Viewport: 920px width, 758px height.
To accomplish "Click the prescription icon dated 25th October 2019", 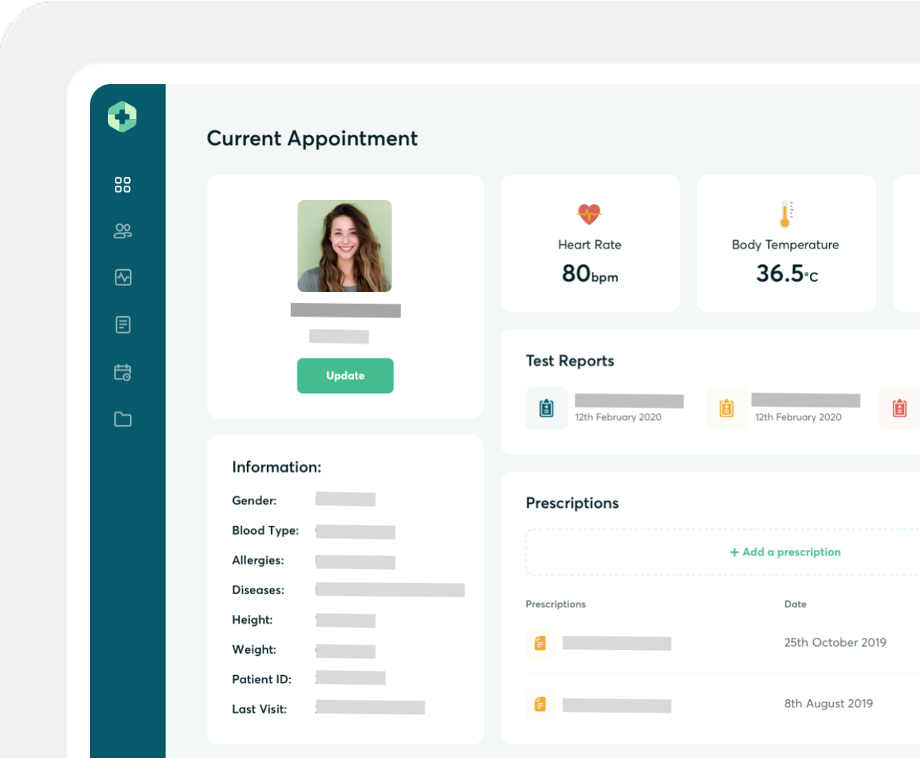I will click(541, 643).
